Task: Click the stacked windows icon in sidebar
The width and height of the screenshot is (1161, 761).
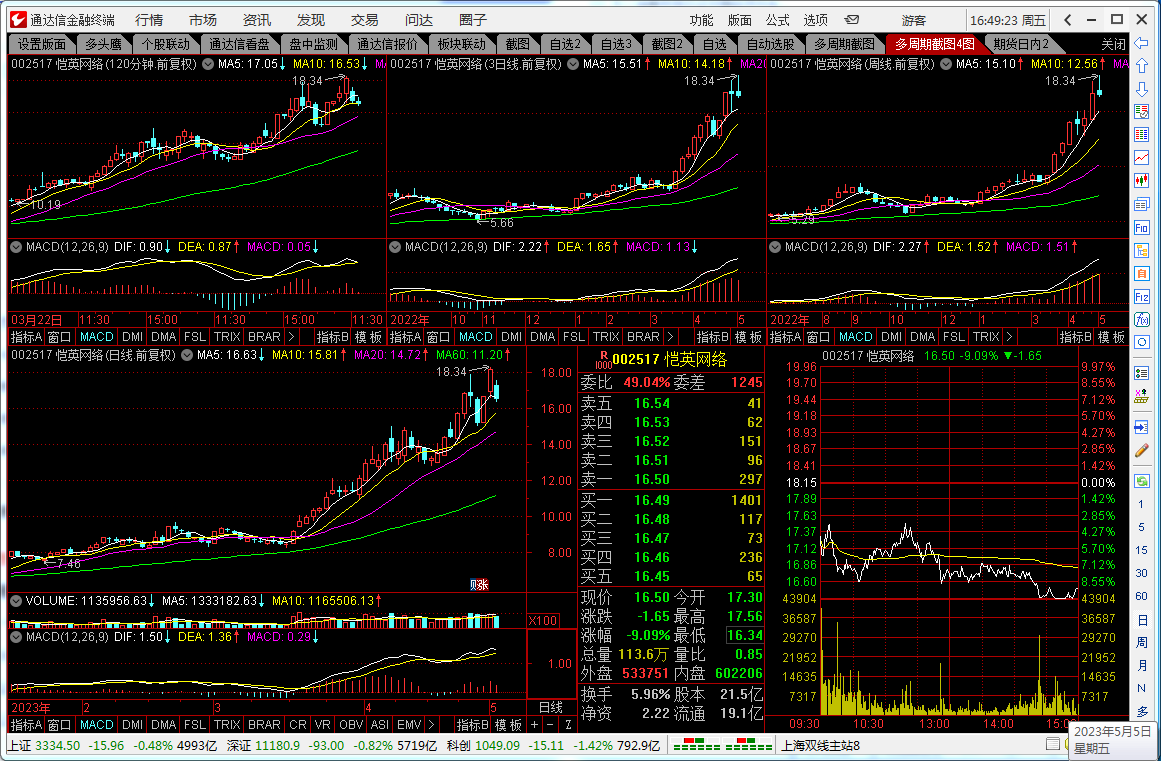Action: [1141, 204]
